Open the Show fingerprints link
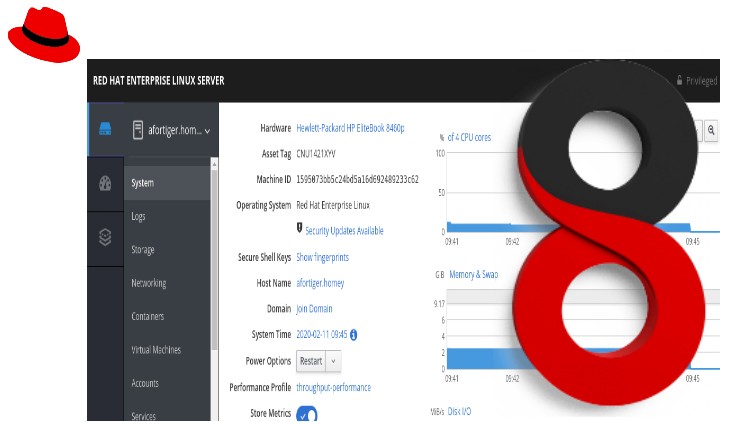The width and height of the screenshot is (750, 422). point(322,257)
